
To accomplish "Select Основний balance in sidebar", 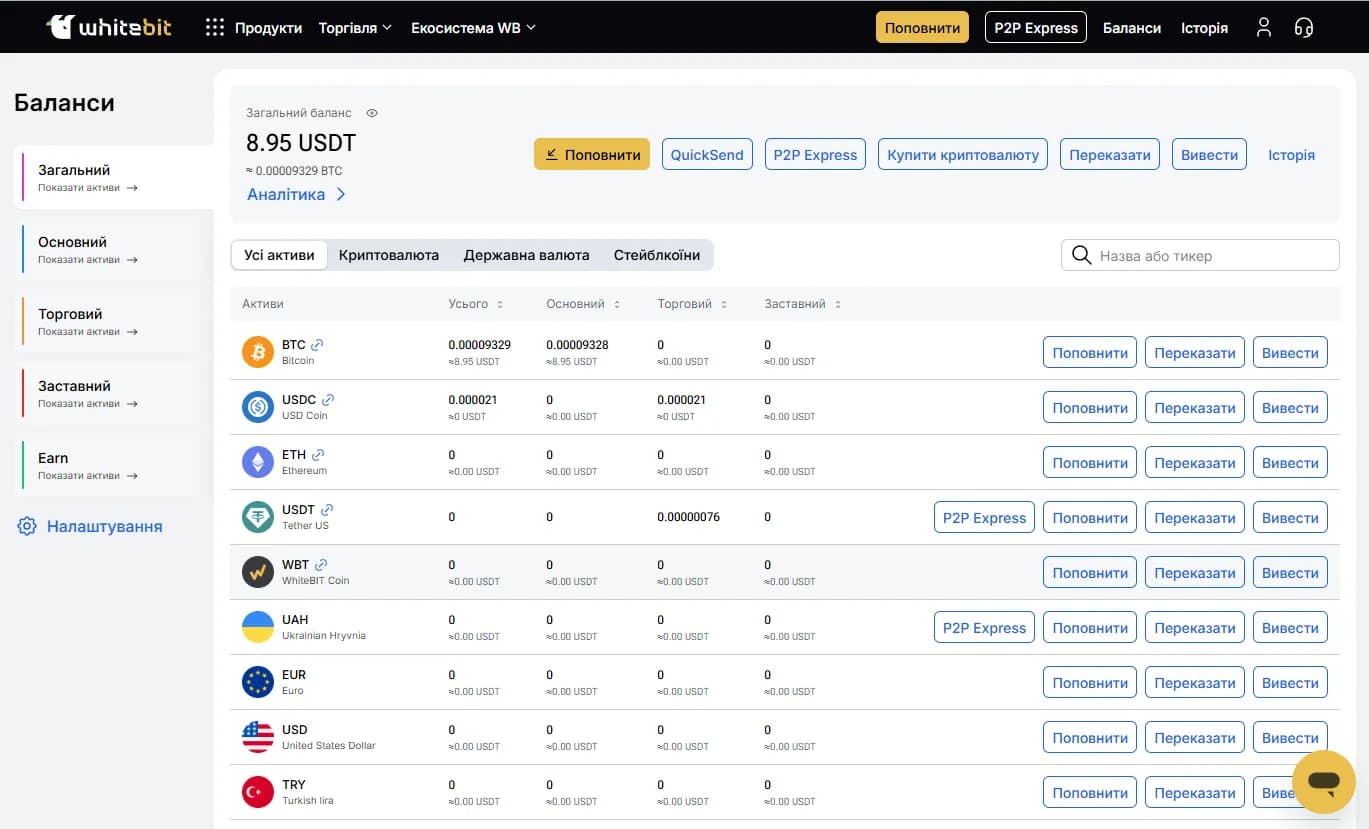I will [x=114, y=249].
